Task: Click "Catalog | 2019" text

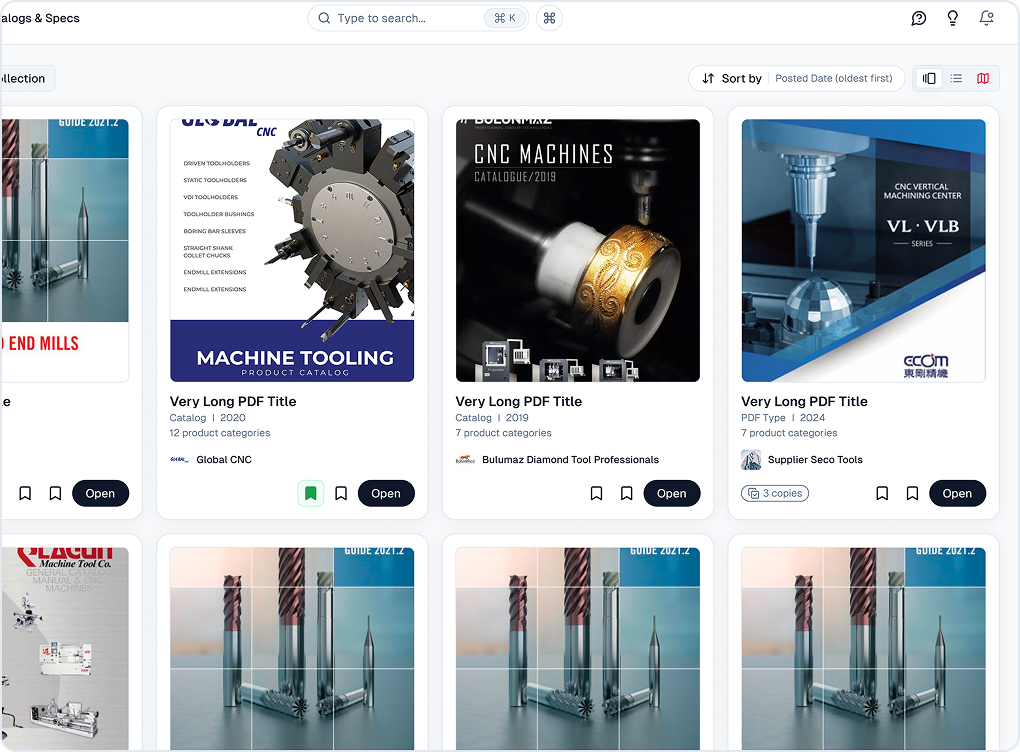Action: [x=492, y=418]
